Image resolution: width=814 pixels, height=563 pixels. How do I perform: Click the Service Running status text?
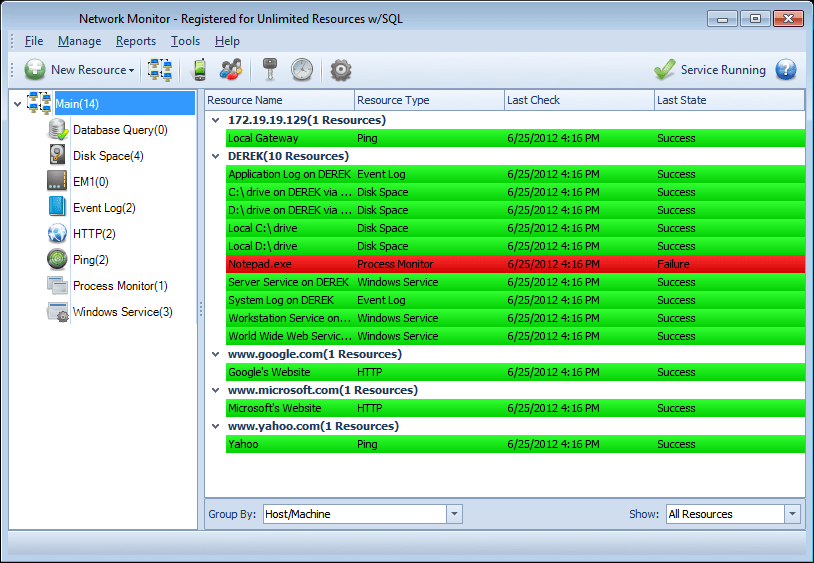tap(723, 70)
